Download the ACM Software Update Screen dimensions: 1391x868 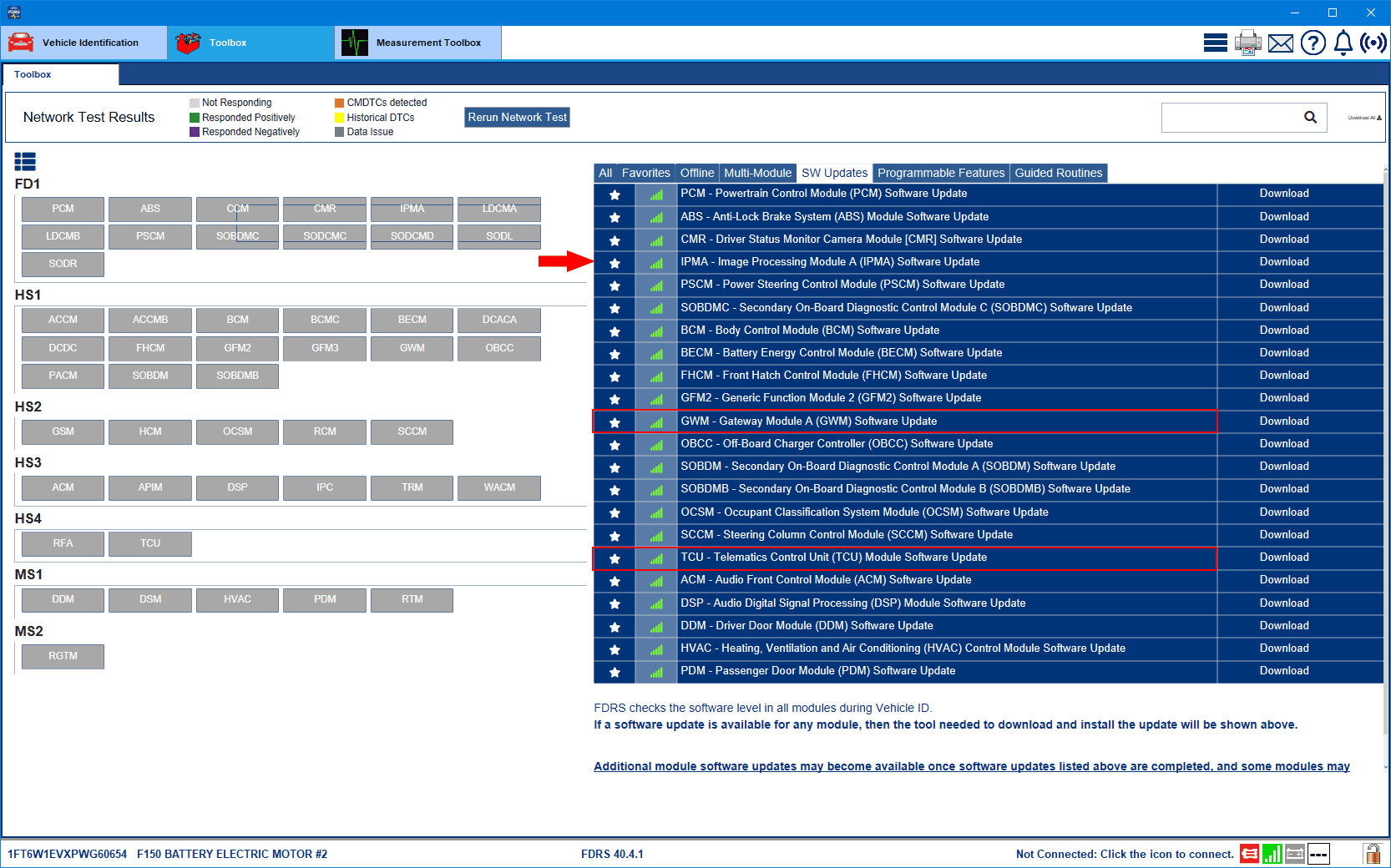1284,580
